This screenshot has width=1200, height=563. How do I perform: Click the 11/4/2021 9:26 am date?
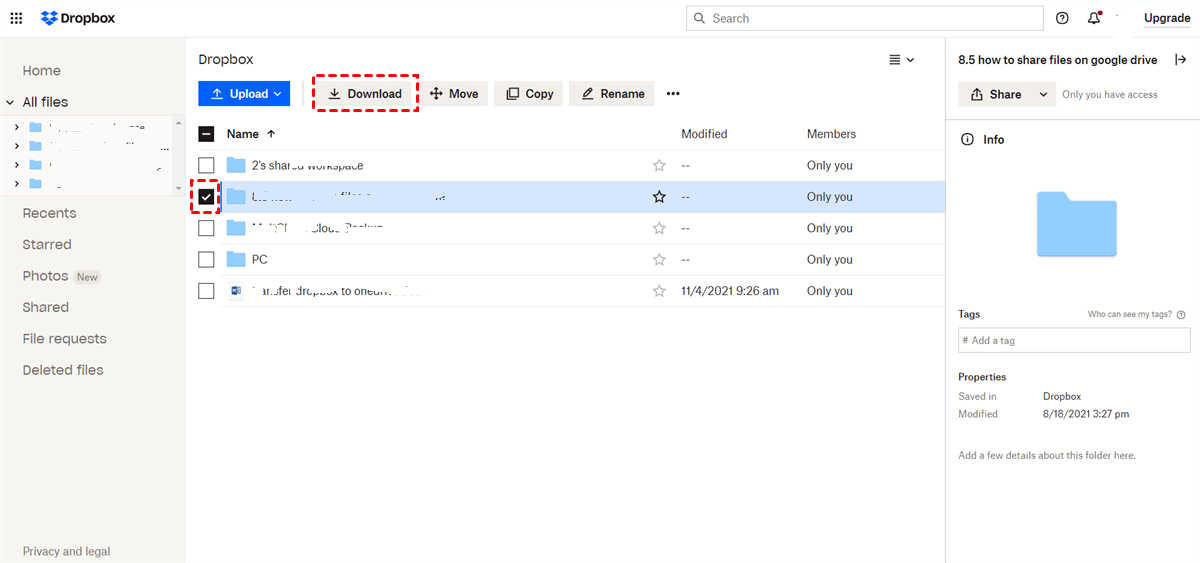pos(730,291)
